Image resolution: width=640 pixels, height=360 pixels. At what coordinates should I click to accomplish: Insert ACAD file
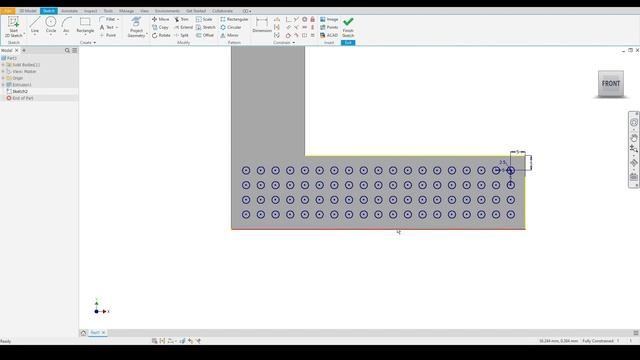tap(329, 36)
